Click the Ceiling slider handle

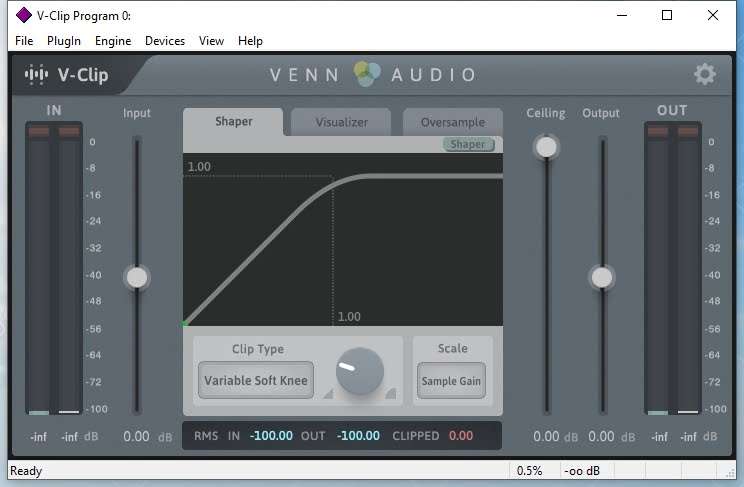tap(546, 147)
